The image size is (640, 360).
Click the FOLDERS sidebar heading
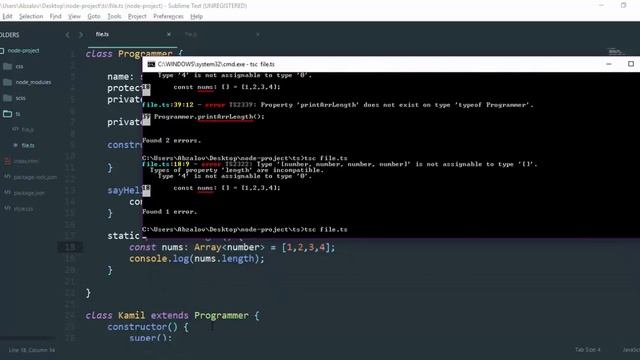[x=10, y=35]
